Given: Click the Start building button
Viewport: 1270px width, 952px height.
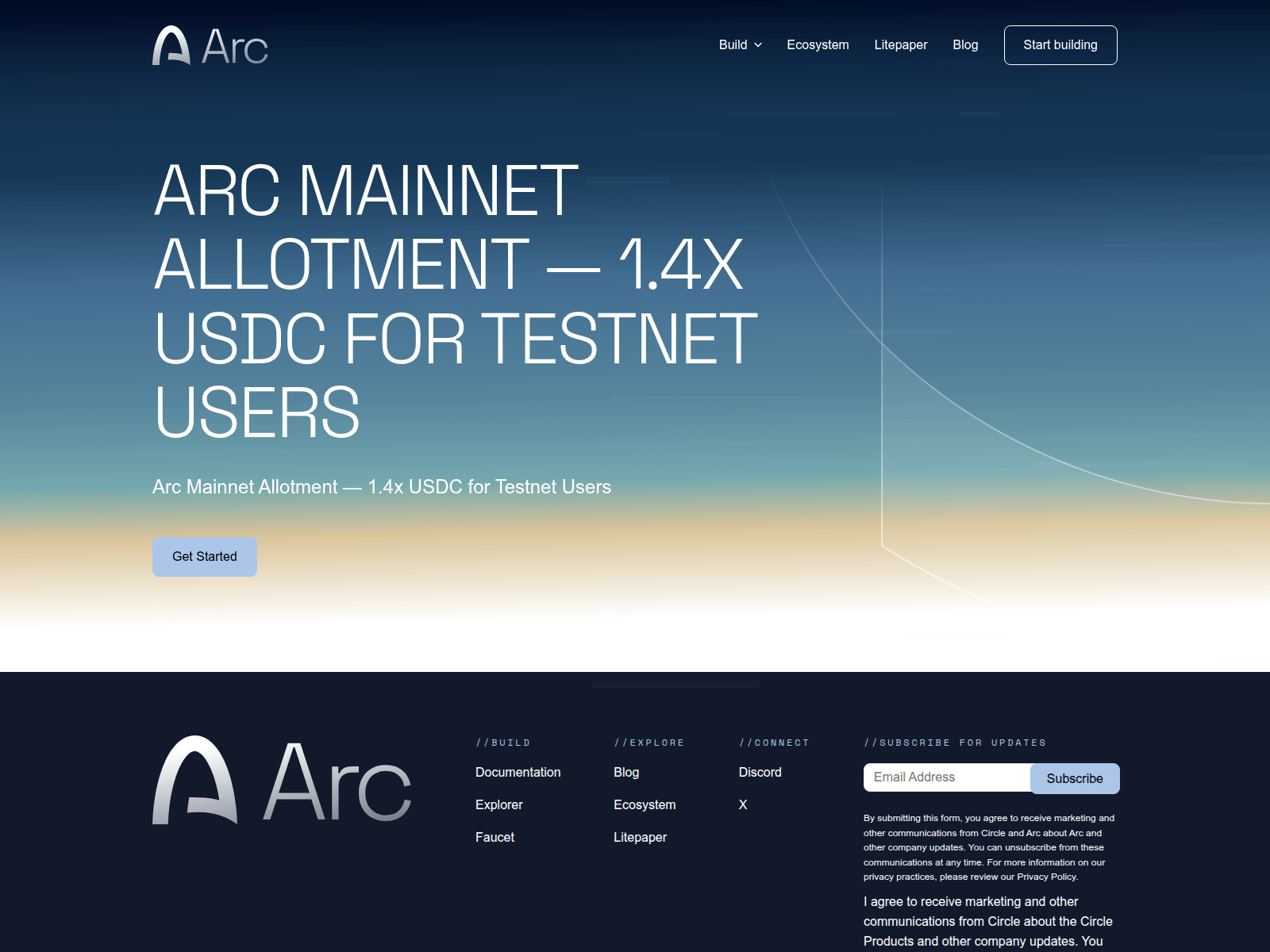Looking at the screenshot, I should [1060, 45].
